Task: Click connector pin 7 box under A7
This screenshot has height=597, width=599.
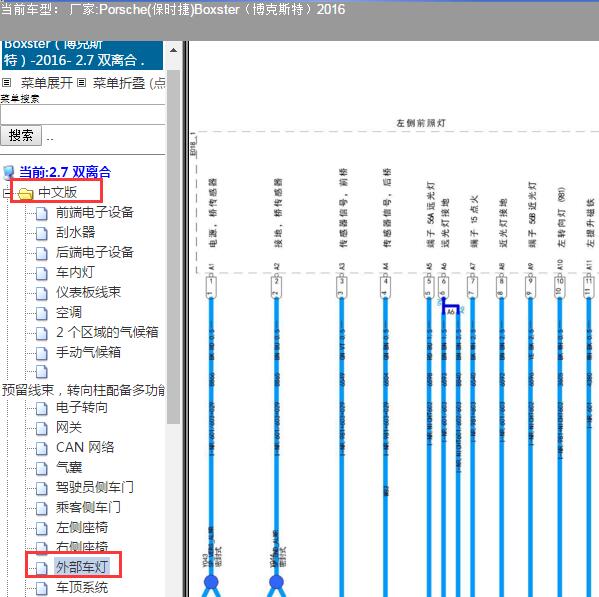Action: click(x=473, y=286)
